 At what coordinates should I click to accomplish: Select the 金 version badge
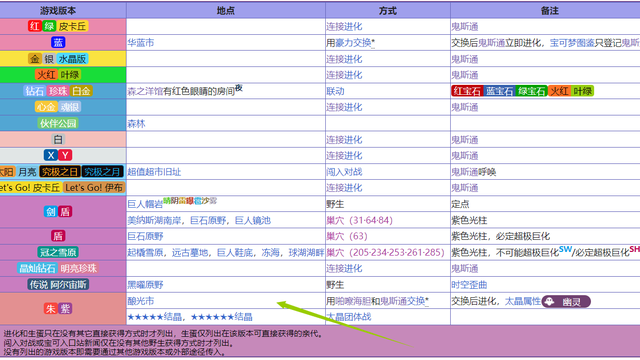[35, 59]
